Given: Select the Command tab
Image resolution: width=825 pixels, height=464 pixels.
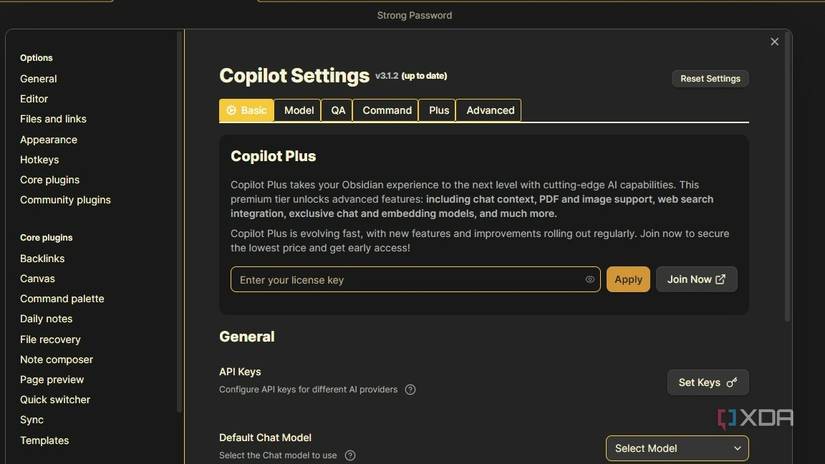Looking at the screenshot, I should (387, 110).
